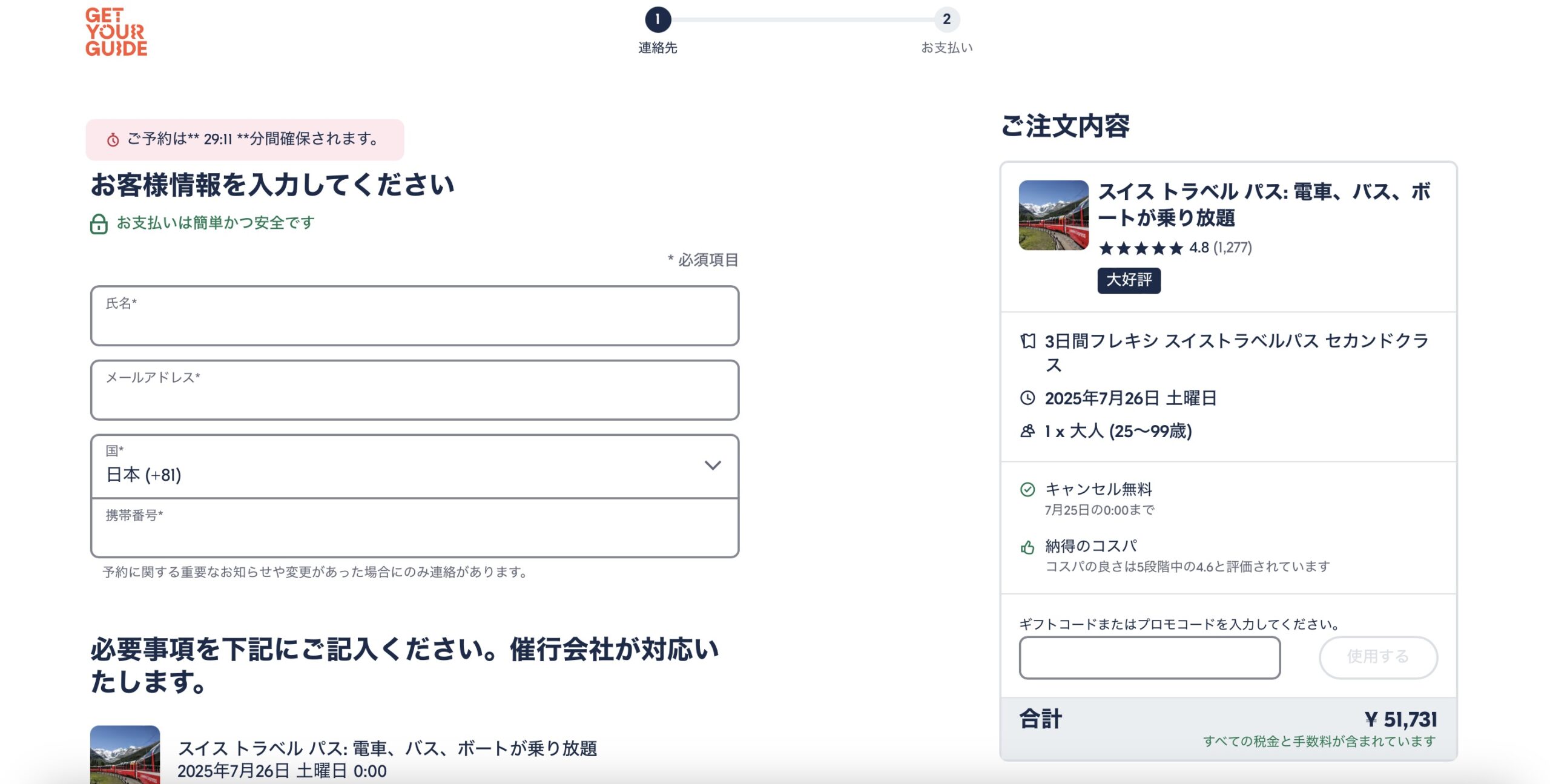Click the GetYourGuide logo
This screenshot has height=784, width=1550.
click(116, 32)
